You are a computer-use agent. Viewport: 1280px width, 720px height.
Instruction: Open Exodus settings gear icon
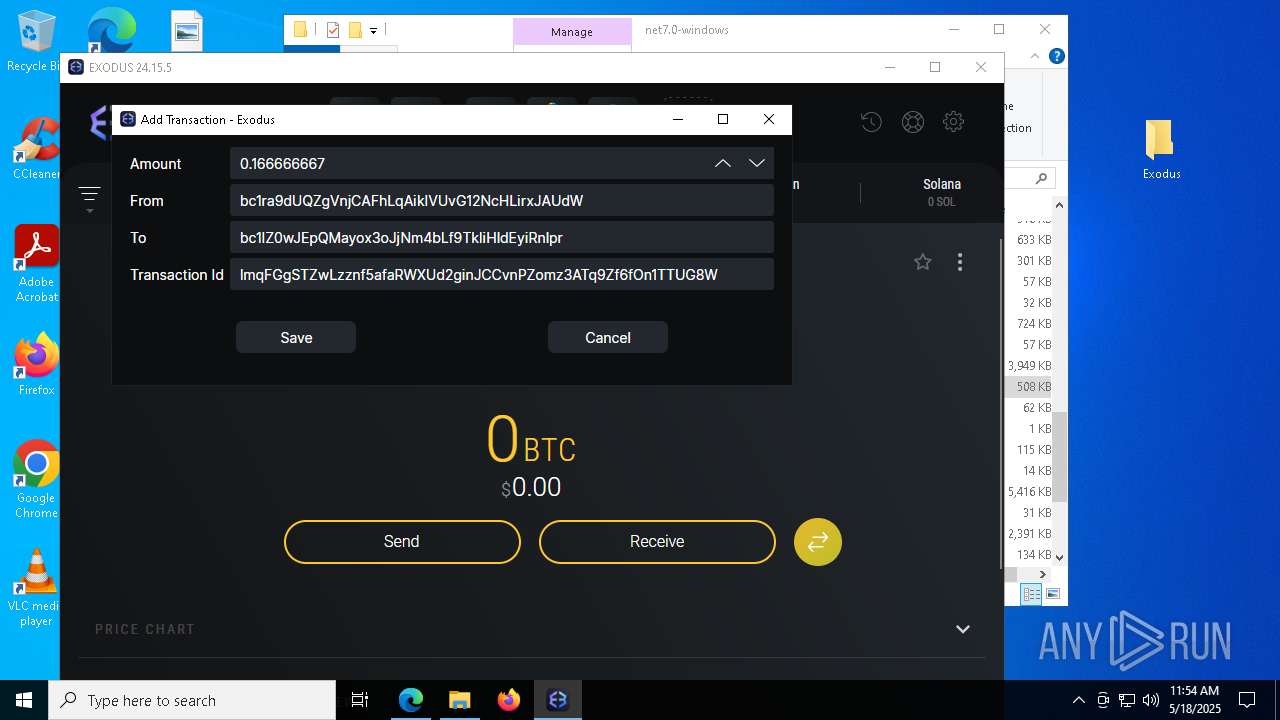coord(953,122)
